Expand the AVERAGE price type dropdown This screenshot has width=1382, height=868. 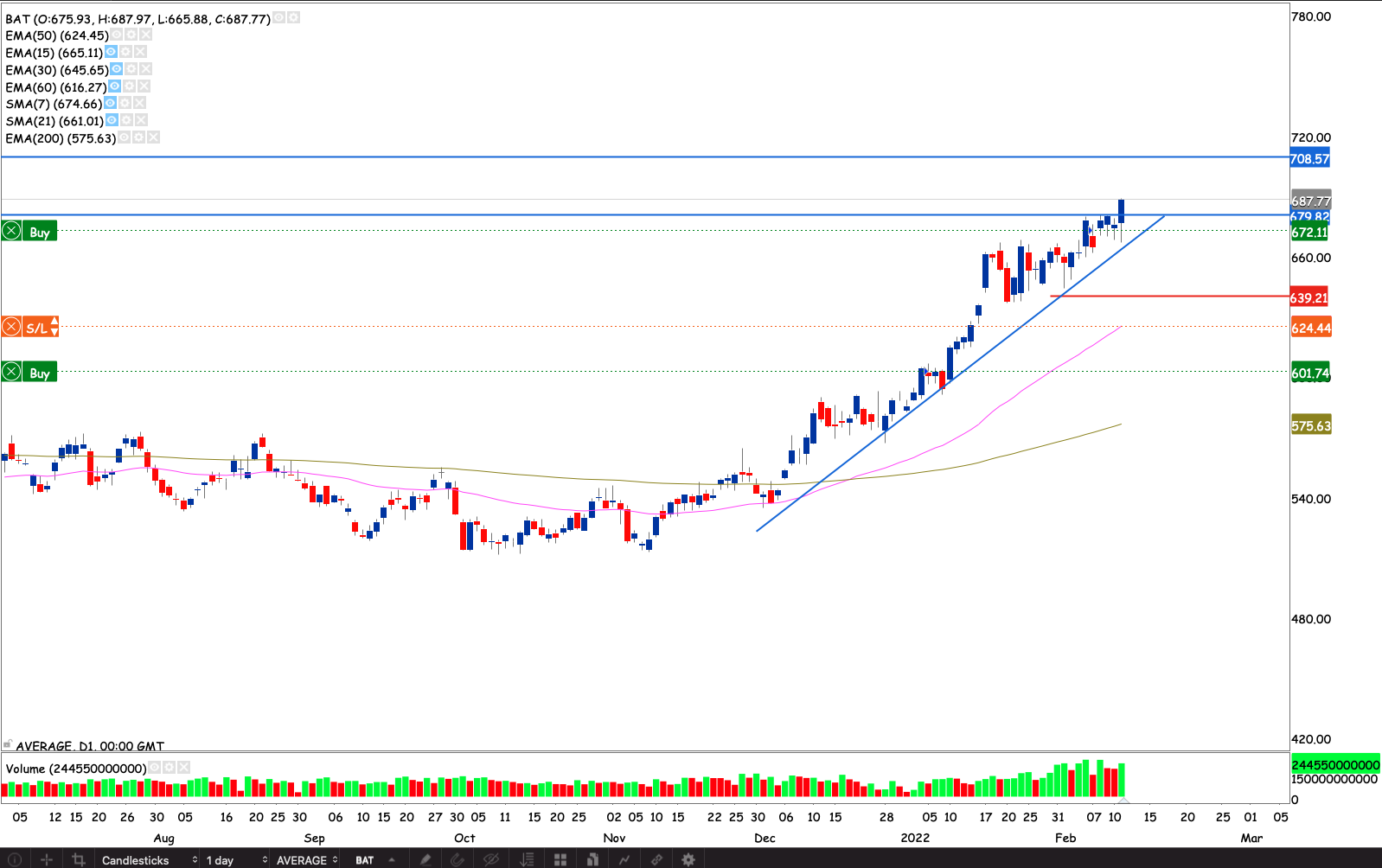pyautogui.click(x=307, y=859)
